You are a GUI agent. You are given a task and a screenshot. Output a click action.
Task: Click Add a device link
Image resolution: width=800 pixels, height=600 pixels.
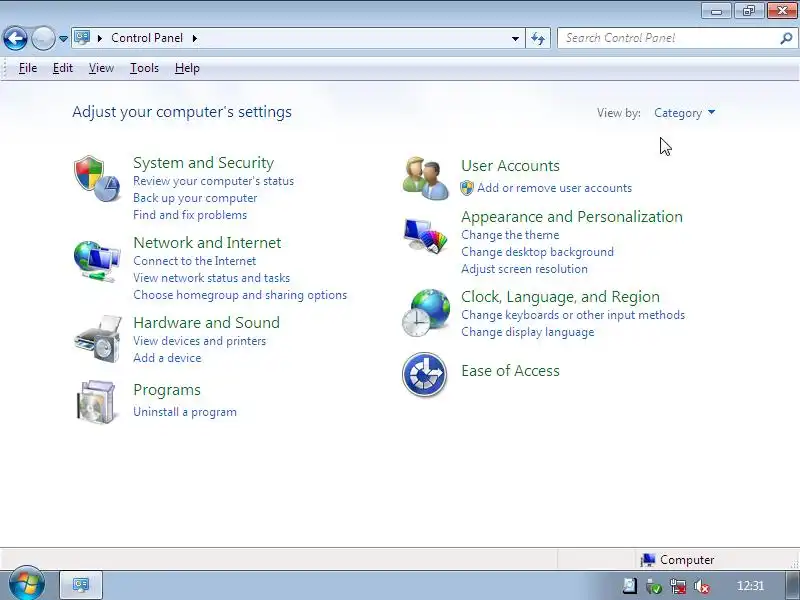click(x=167, y=358)
